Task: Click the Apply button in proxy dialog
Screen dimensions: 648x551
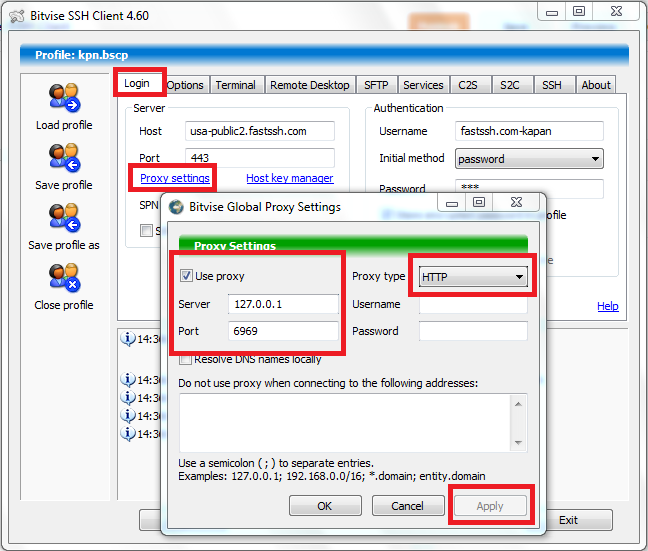Action: coord(491,506)
